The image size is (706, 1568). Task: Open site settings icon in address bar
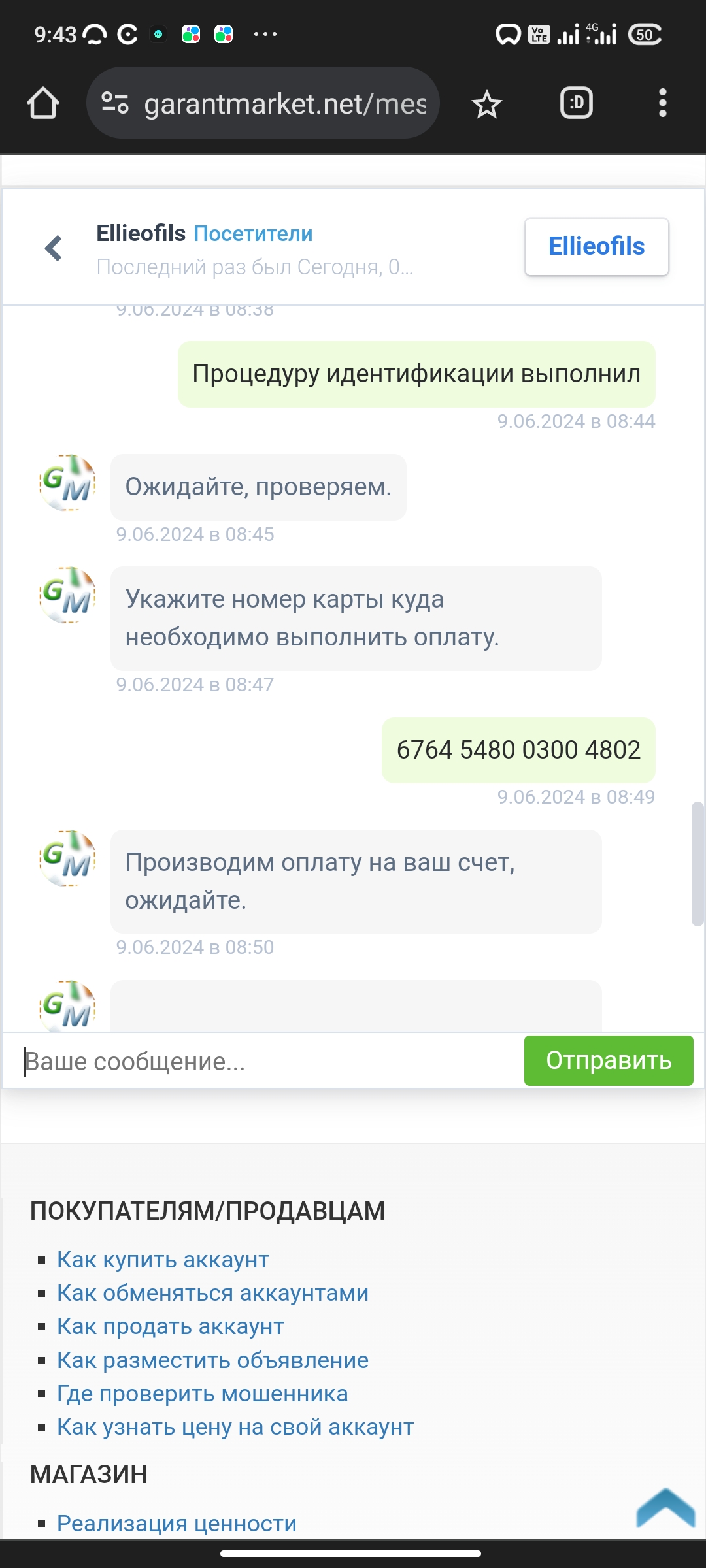115,103
